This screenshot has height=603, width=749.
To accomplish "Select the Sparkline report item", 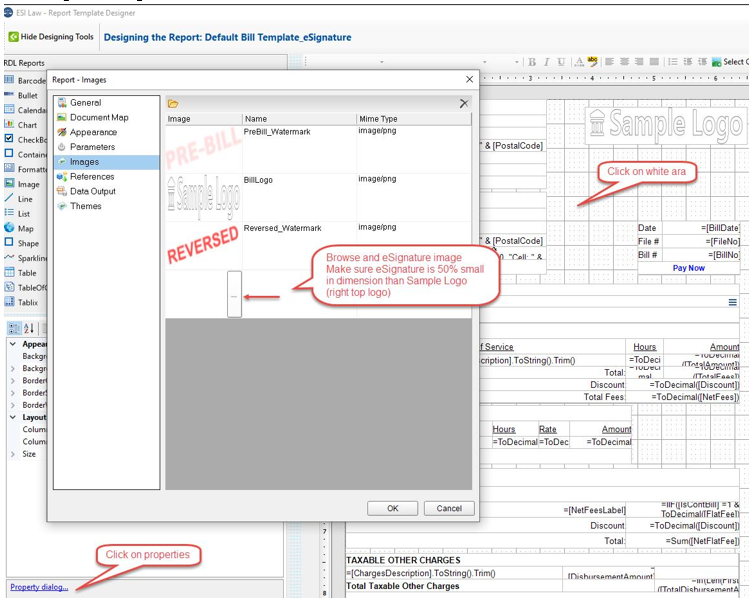I will coord(25,258).
